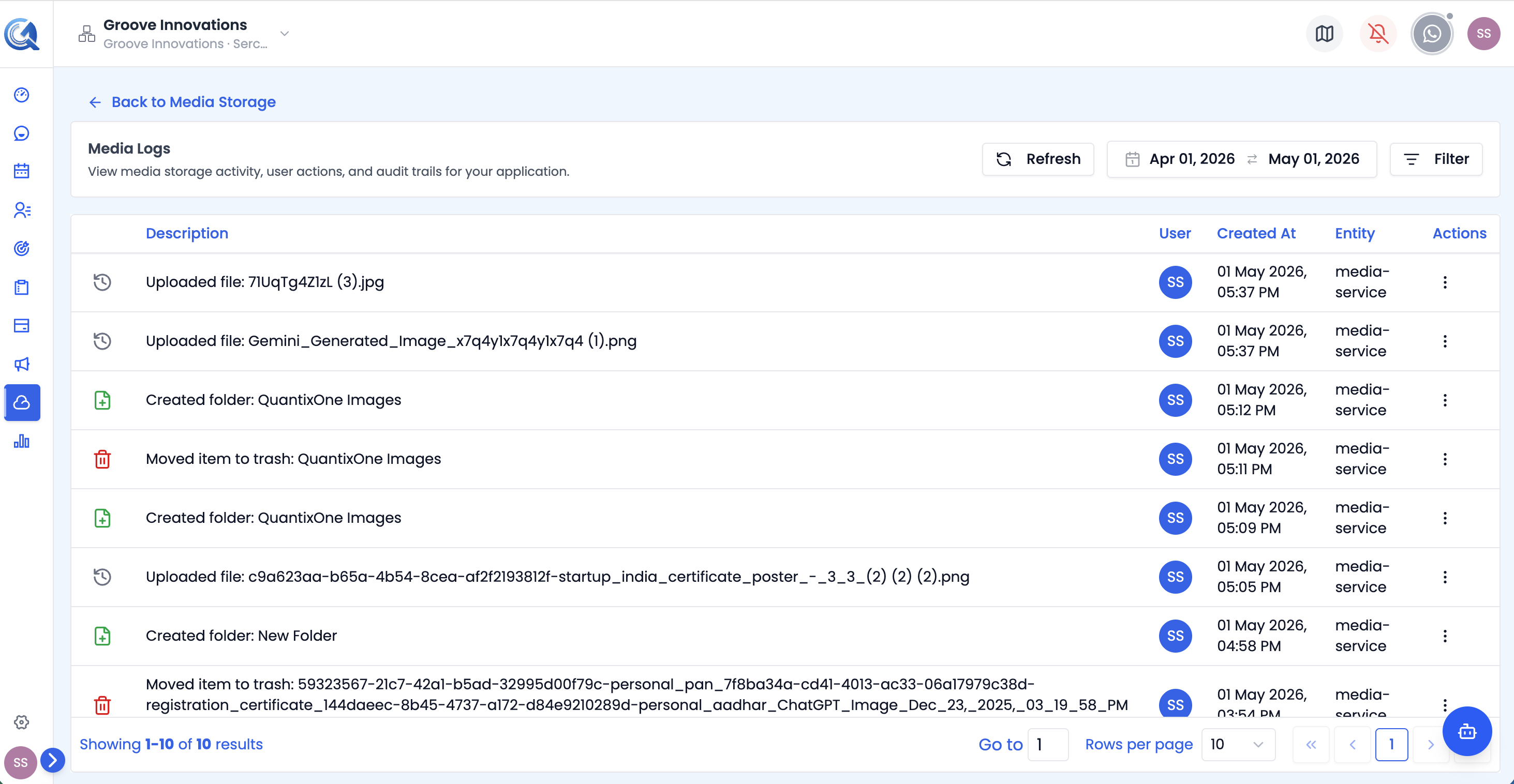Open actions menu for Created folder New Folder
This screenshot has width=1514, height=784.
click(1445, 636)
